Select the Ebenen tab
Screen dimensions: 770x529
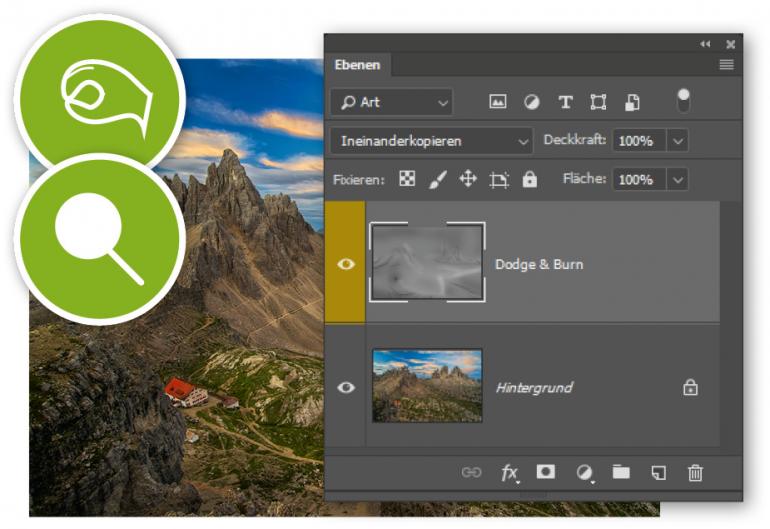358,65
